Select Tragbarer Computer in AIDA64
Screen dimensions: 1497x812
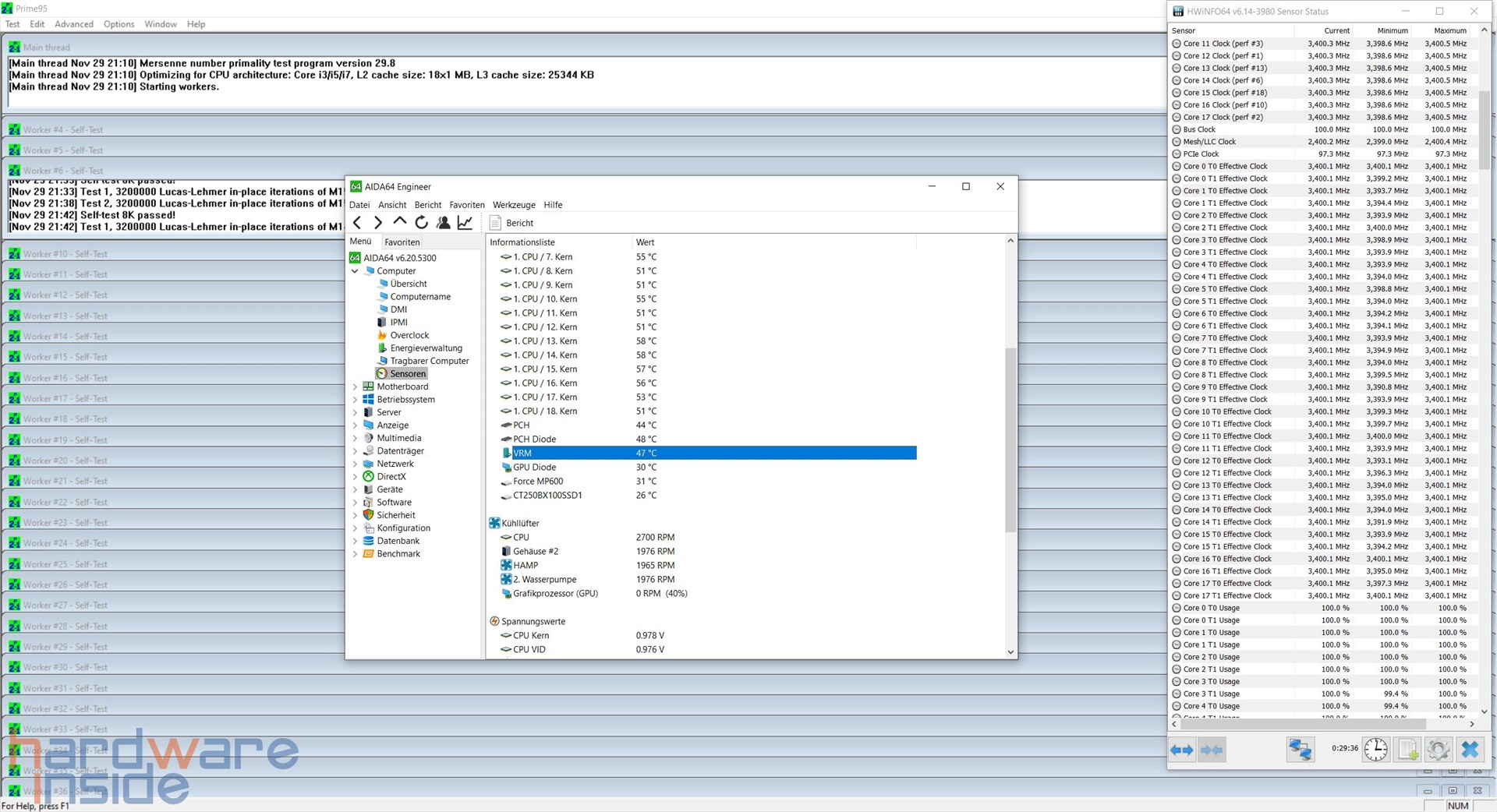click(x=430, y=361)
